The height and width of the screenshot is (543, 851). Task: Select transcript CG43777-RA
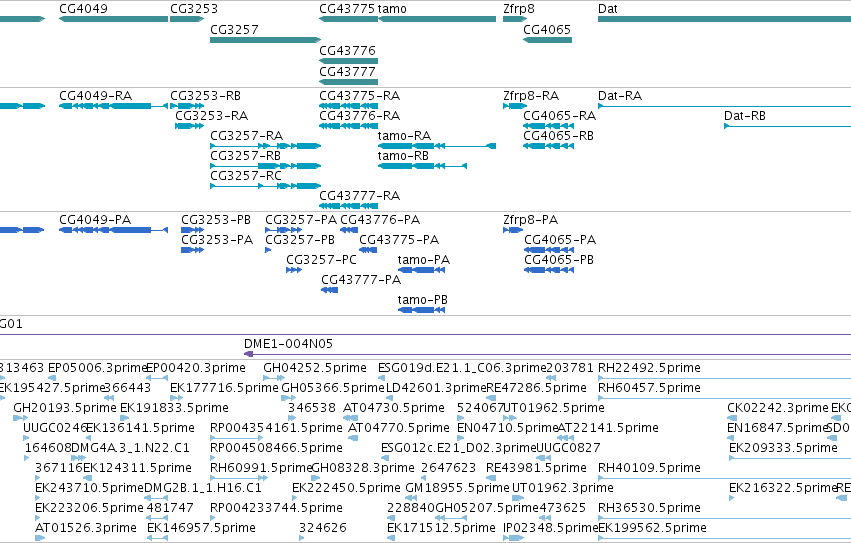click(348, 206)
